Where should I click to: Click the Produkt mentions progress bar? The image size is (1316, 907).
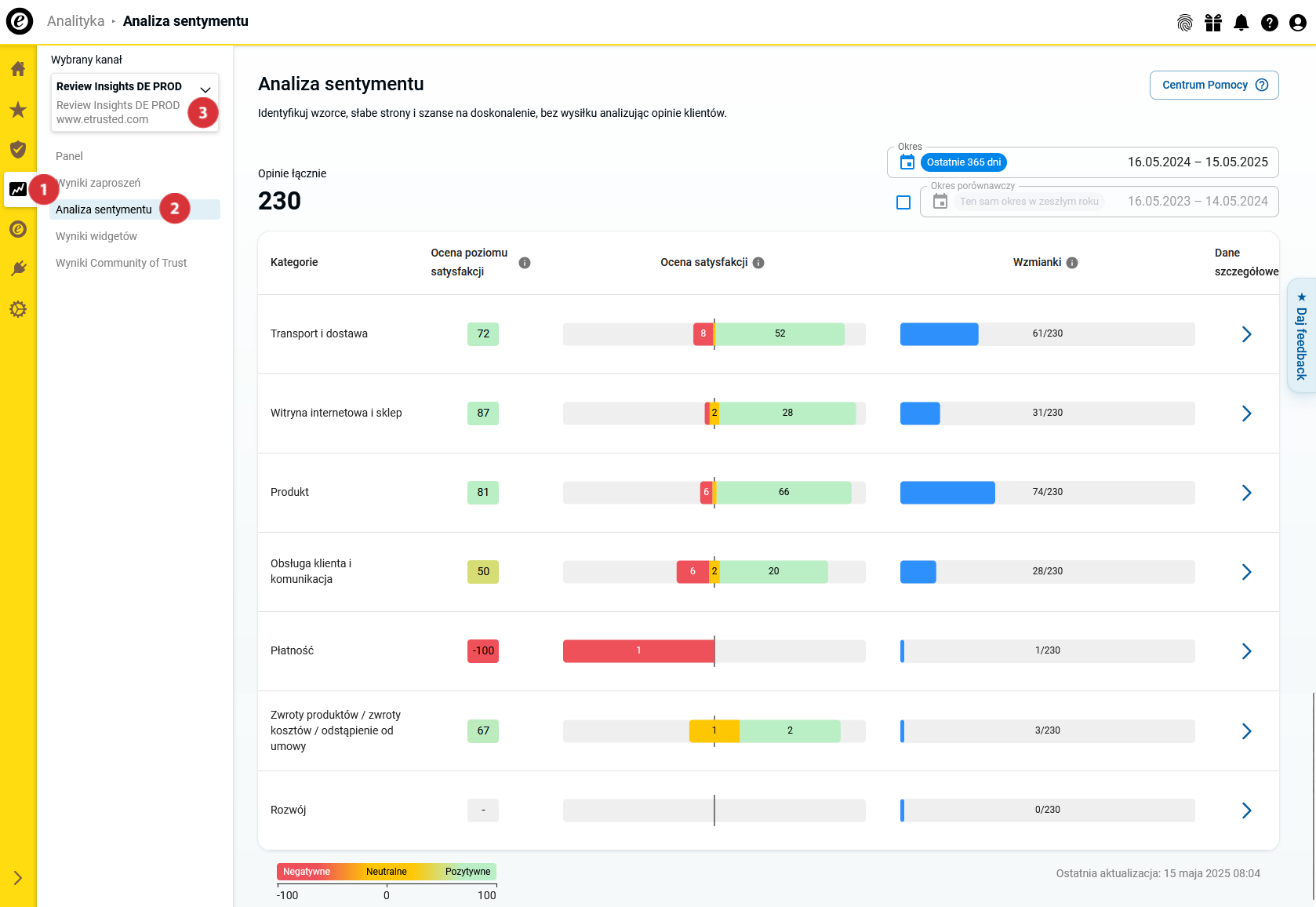tap(1047, 493)
